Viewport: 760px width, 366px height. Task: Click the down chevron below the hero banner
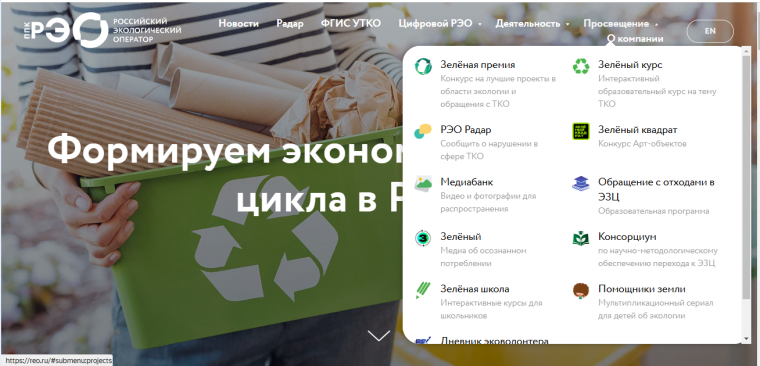pos(379,335)
